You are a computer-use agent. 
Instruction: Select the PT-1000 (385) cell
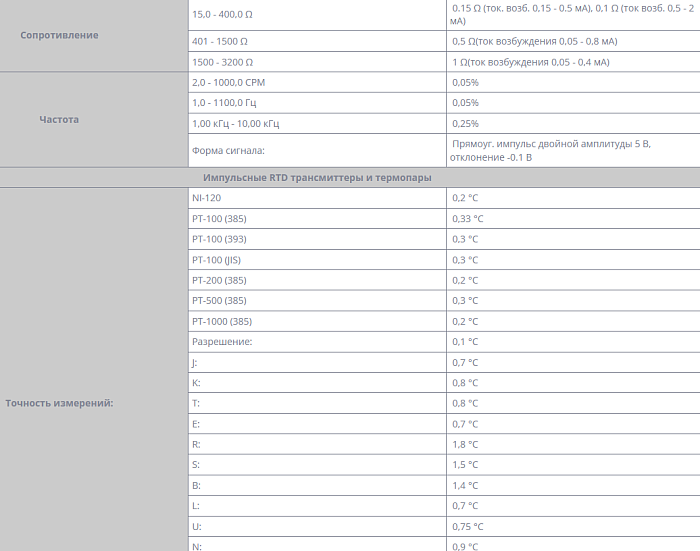tap(222, 321)
